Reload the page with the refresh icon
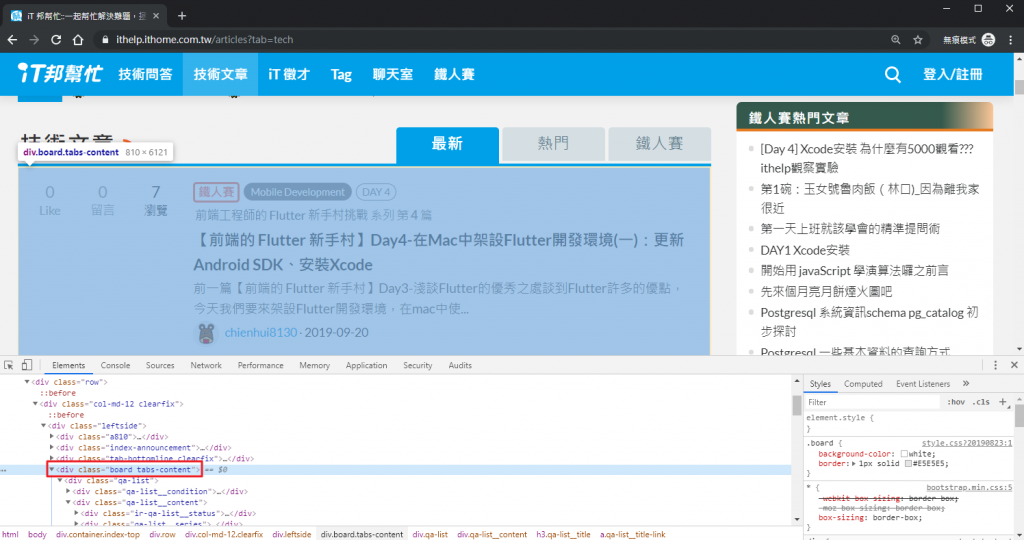Screen dimensions: 1024x540 click(x=56, y=40)
